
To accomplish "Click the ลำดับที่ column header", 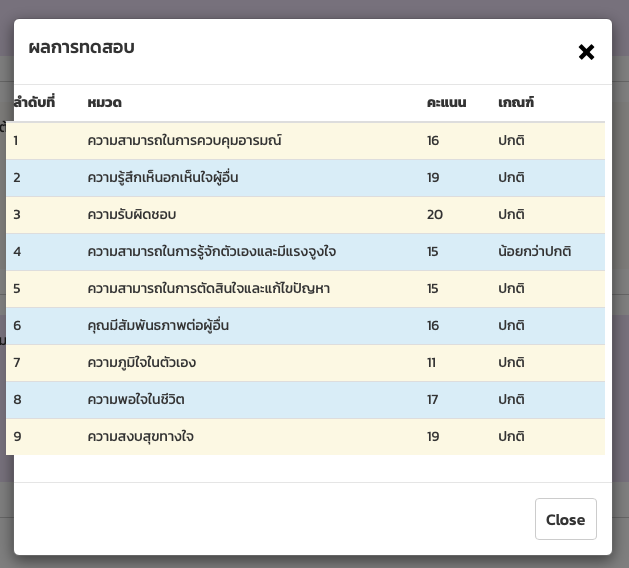I will click(34, 102).
